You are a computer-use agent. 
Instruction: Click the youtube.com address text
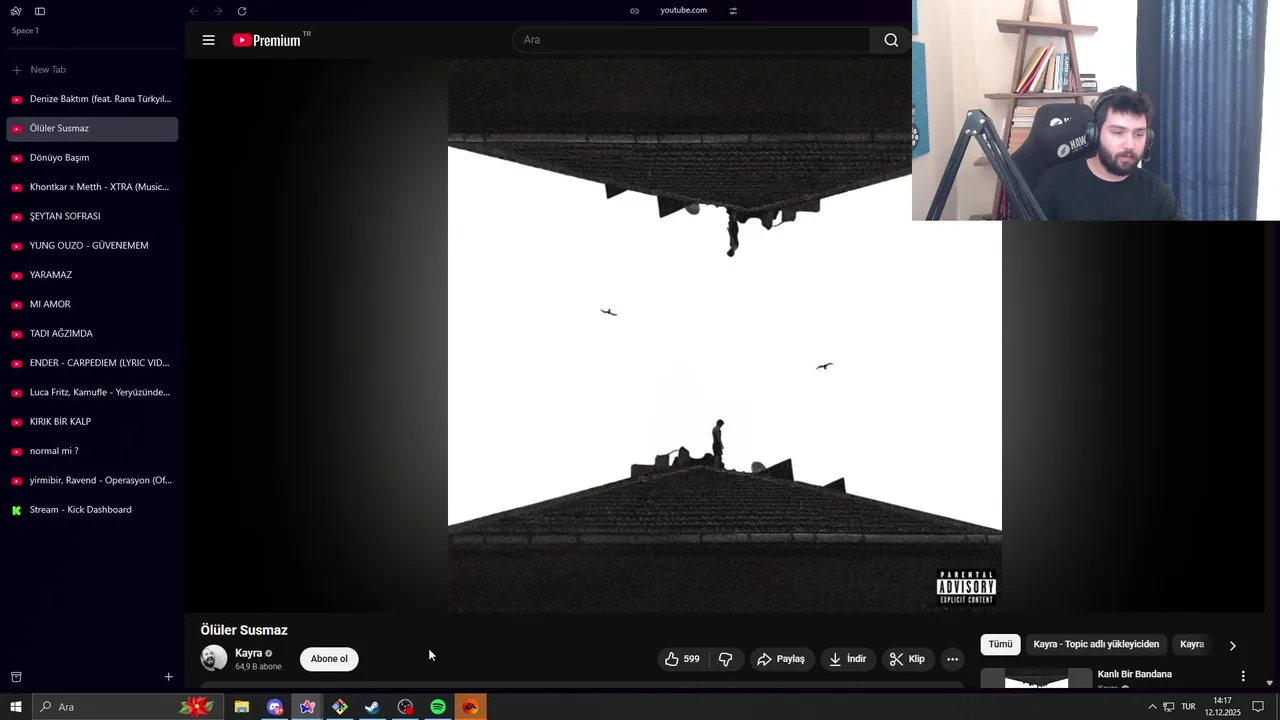683,10
